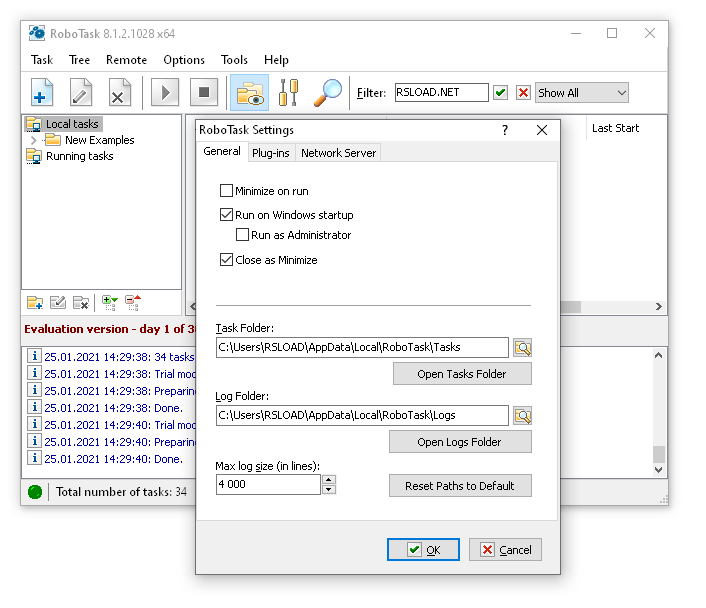
Task: Click the help question mark in Settings dialog
Action: (505, 130)
